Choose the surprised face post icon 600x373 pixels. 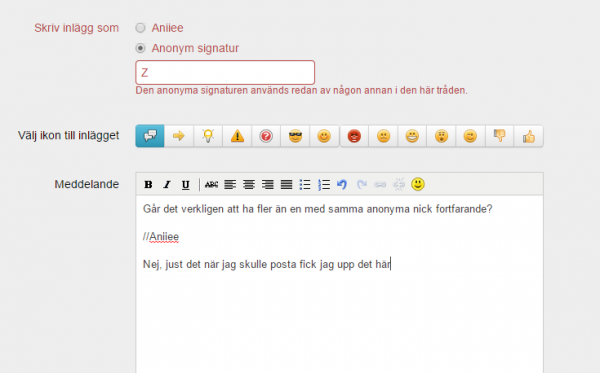point(442,136)
